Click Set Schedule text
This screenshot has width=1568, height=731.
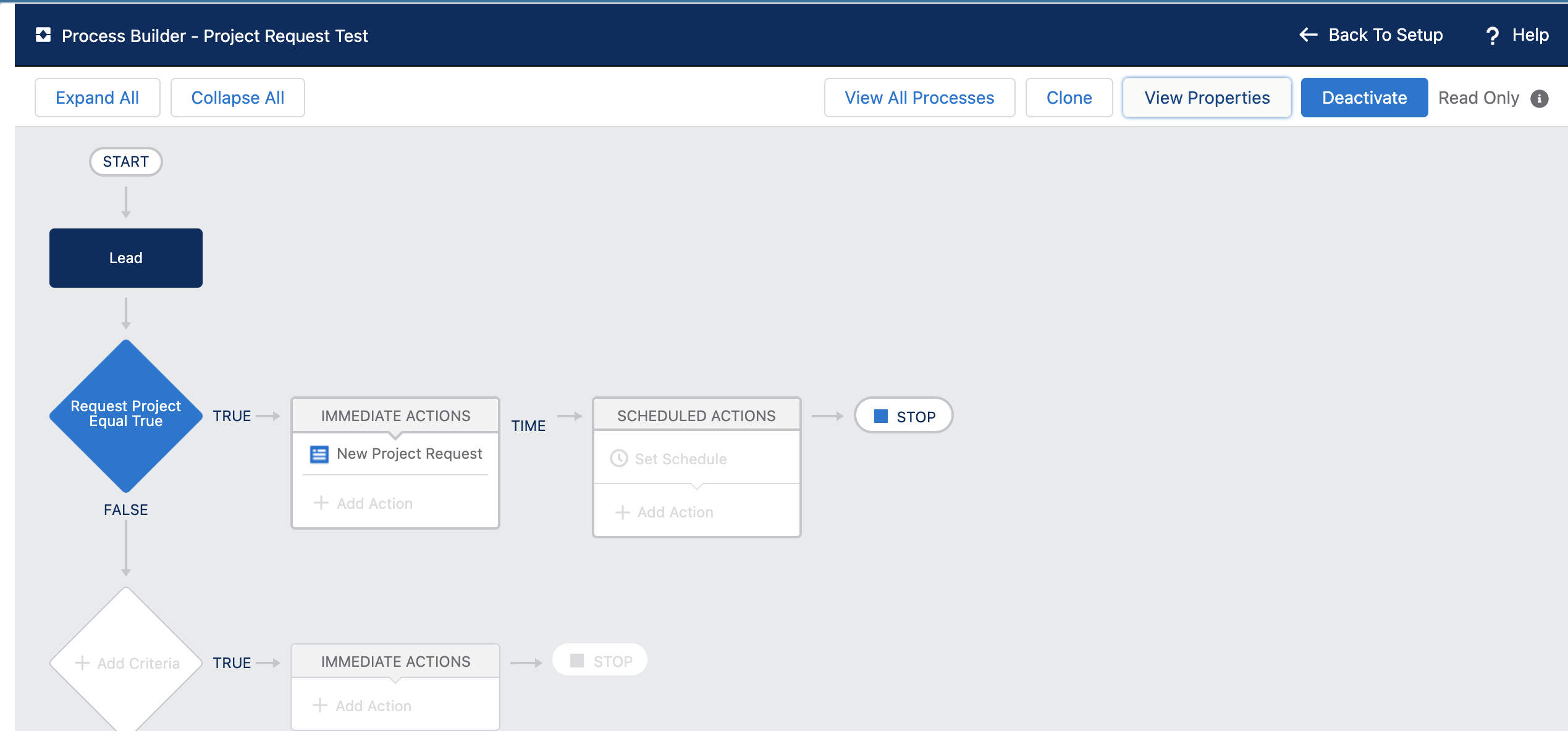coord(681,459)
